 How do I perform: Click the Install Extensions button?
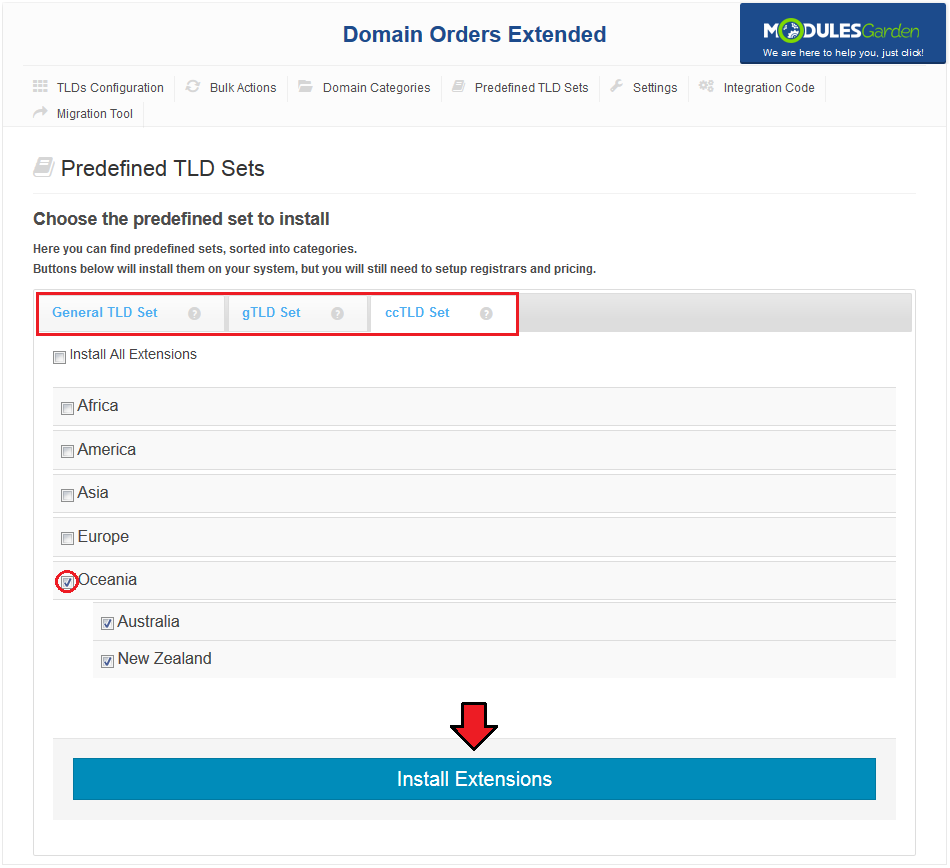click(474, 779)
